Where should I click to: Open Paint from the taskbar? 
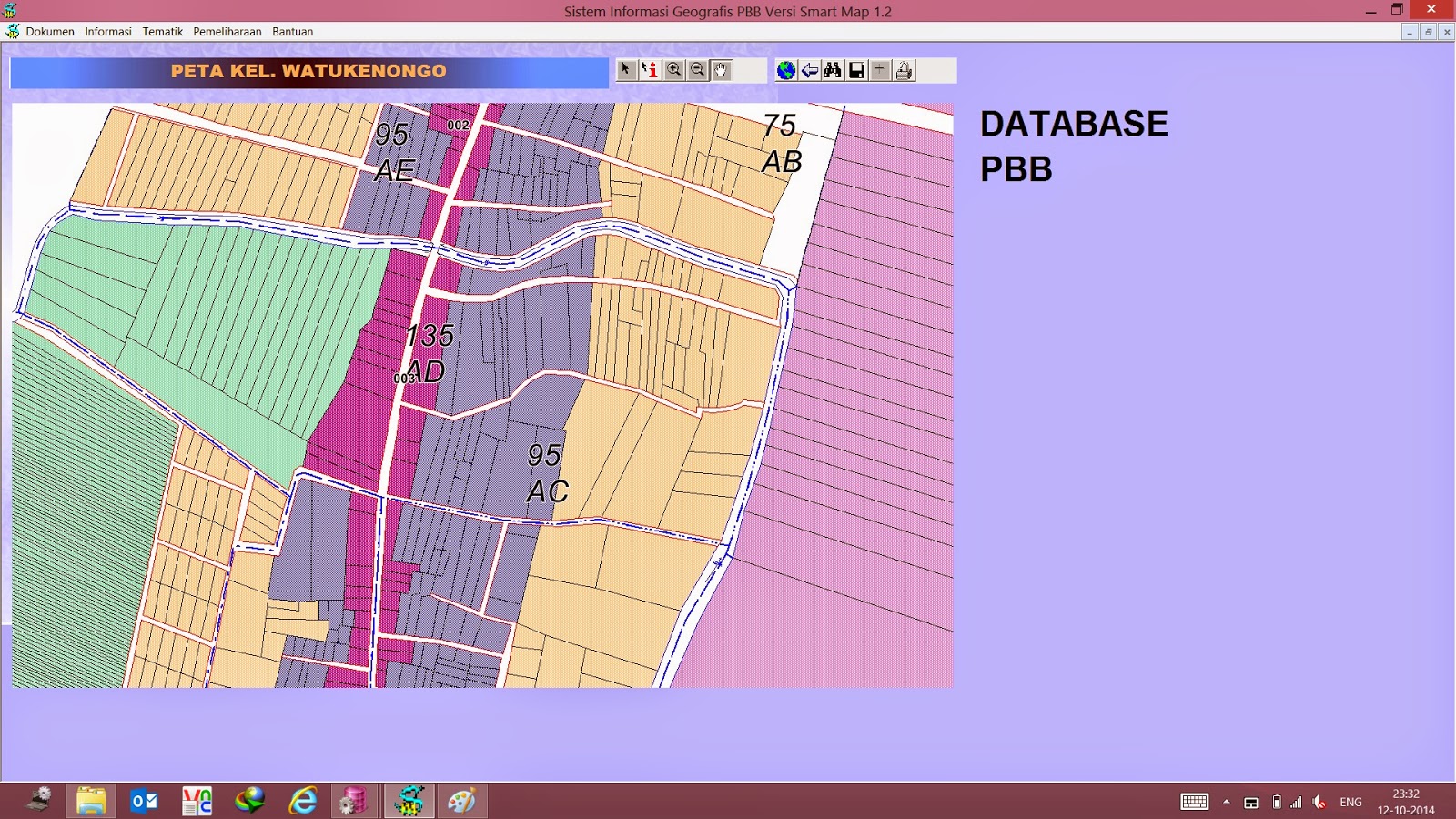click(x=464, y=800)
